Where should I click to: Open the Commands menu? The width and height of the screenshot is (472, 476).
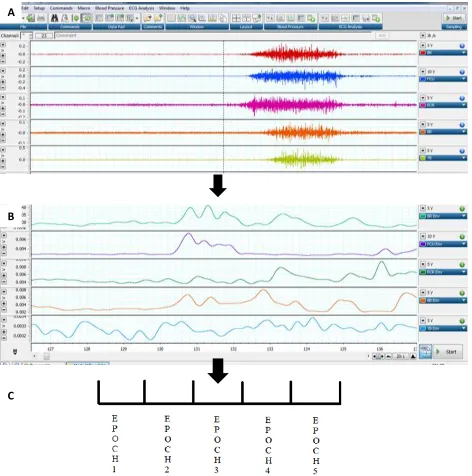point(61,8)
